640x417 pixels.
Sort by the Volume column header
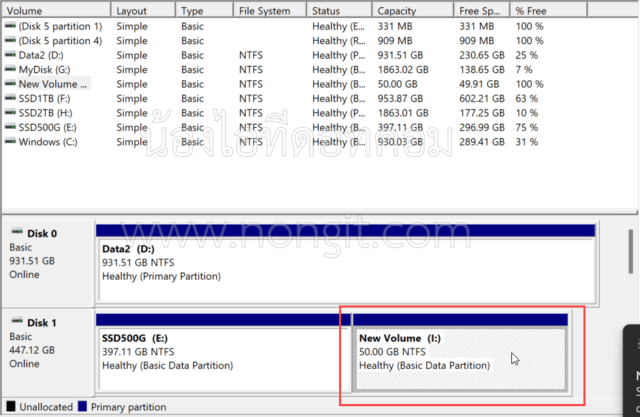click(x=56, y=11)
